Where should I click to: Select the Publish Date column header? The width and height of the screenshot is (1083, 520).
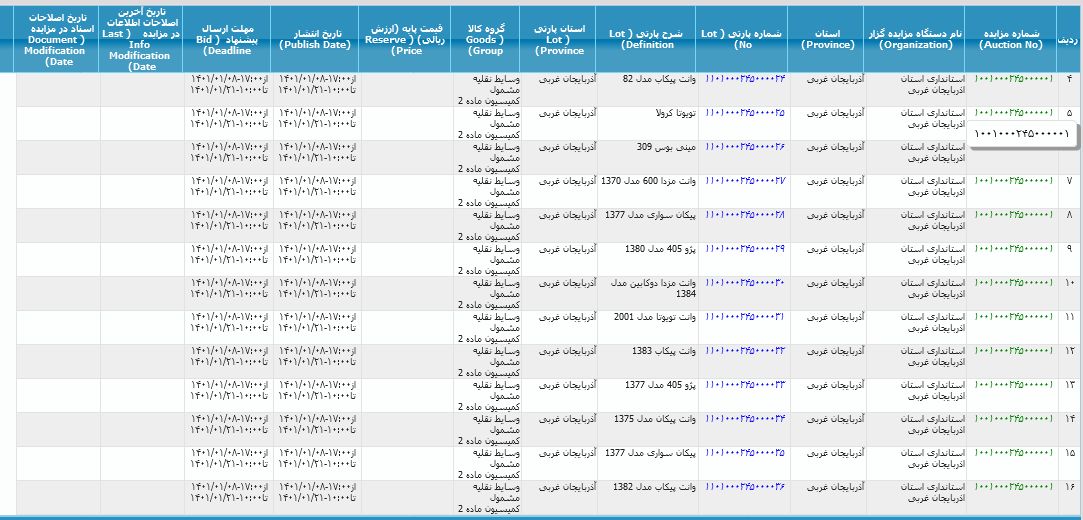click(314, 39)
